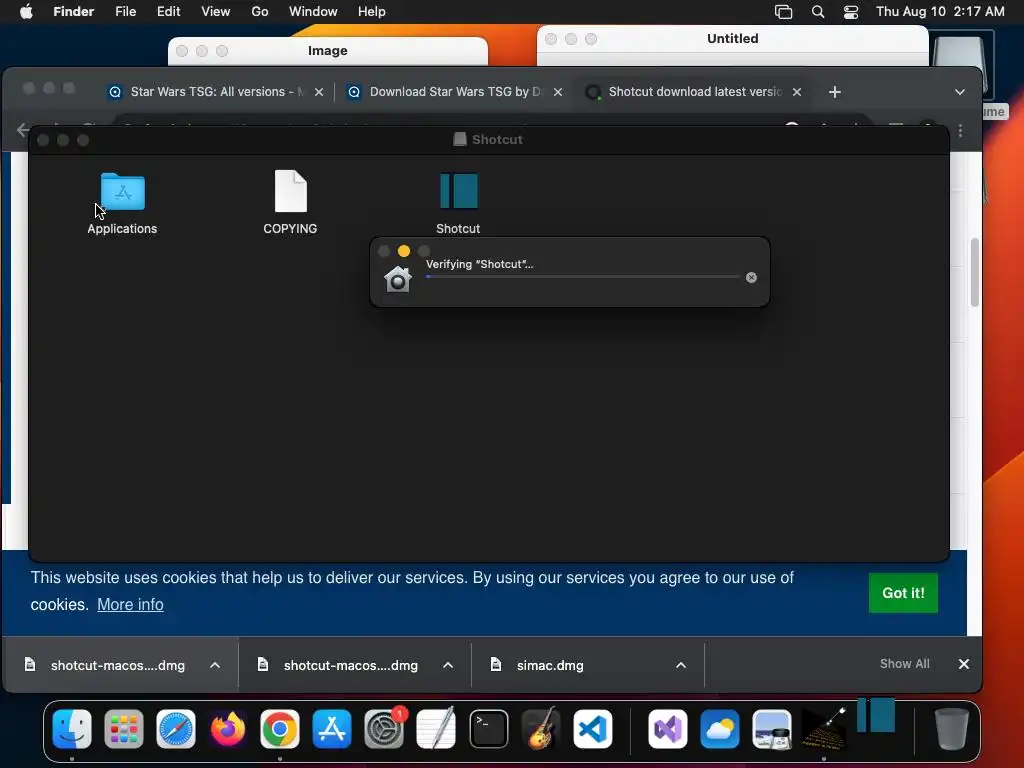
Task: Open Star Wars TSG app in Dock
Action: 824,728
